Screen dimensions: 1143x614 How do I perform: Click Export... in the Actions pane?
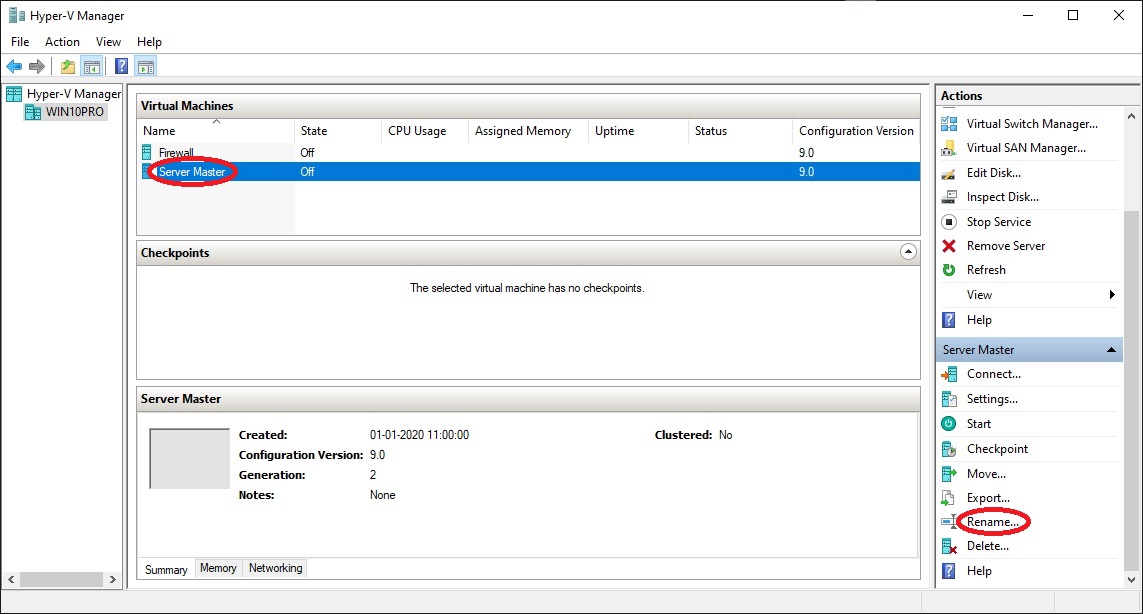pos(988,498)
